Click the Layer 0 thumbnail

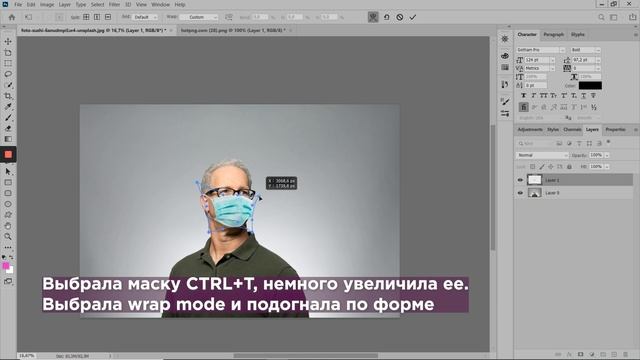point(534,193)
